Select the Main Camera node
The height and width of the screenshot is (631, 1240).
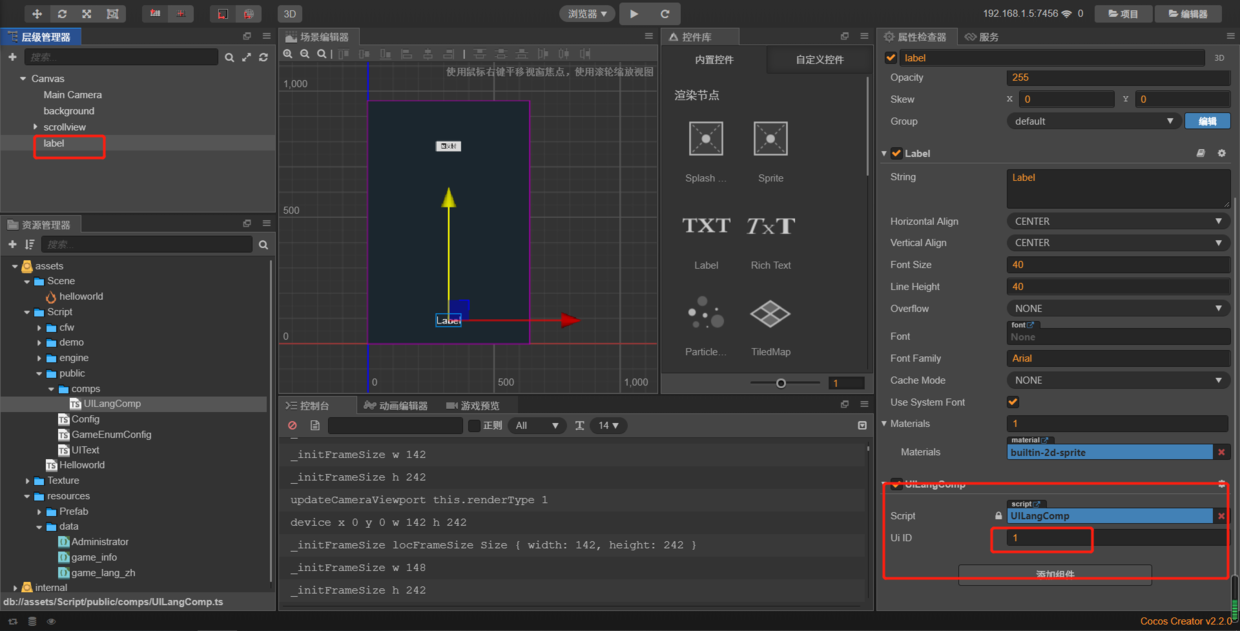click(x=72, y=95)
